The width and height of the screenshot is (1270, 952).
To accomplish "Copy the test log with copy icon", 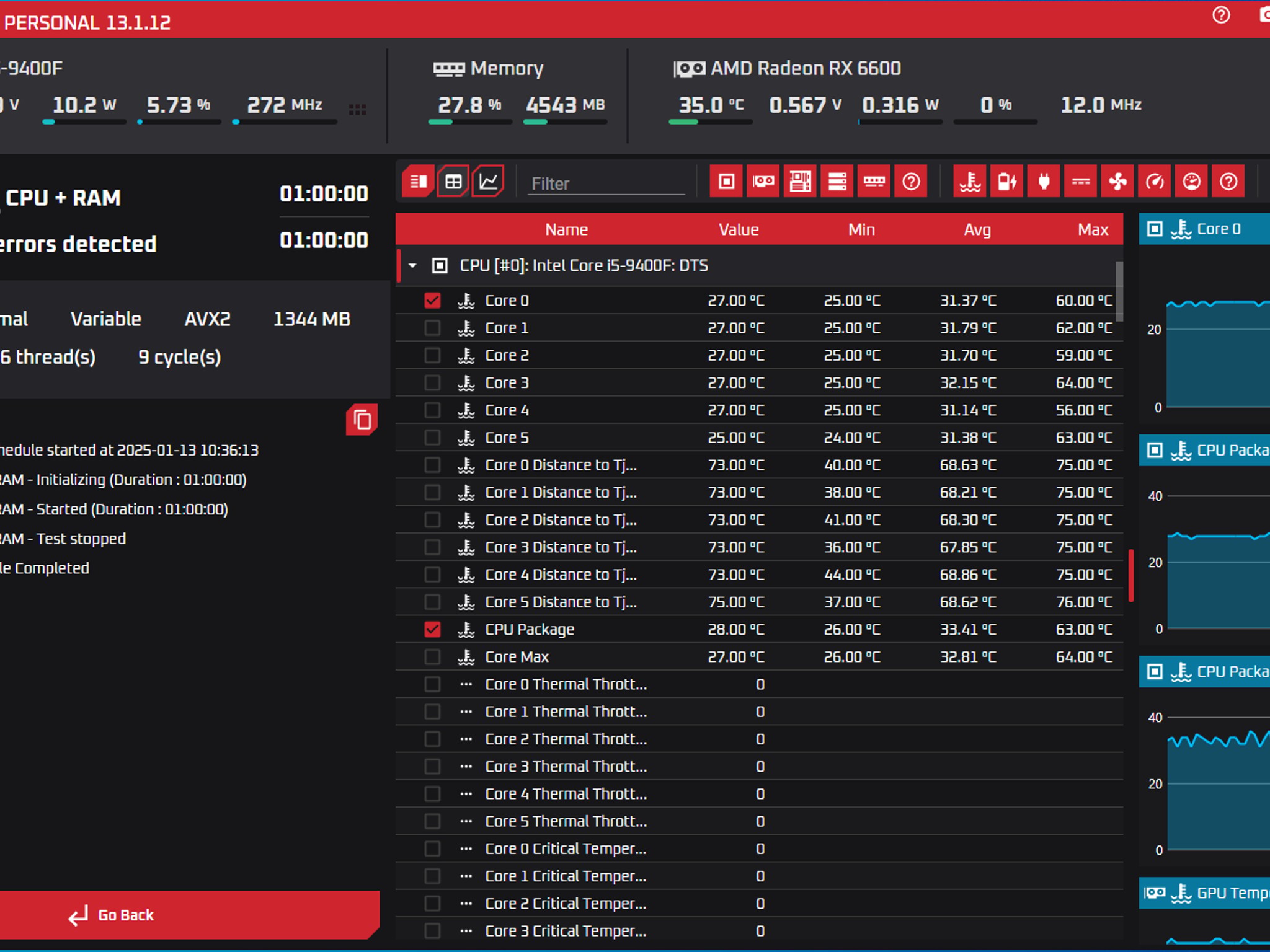I will click(362, 420).
